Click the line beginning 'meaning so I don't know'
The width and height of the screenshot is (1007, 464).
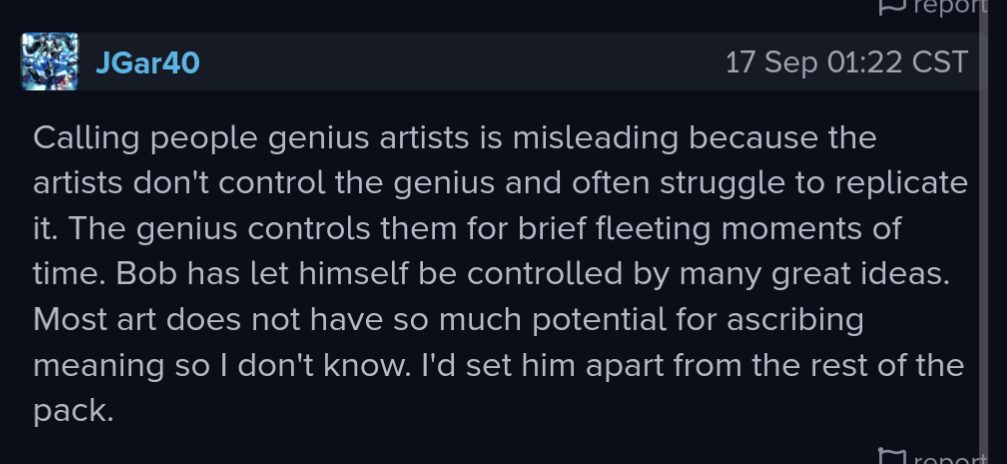pyautogui.click(x=498, y=365)
